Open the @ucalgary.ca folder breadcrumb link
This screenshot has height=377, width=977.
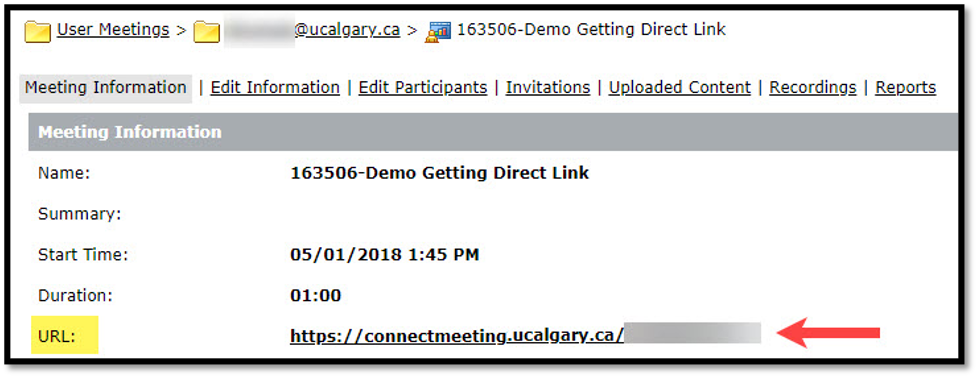point(312,29)
